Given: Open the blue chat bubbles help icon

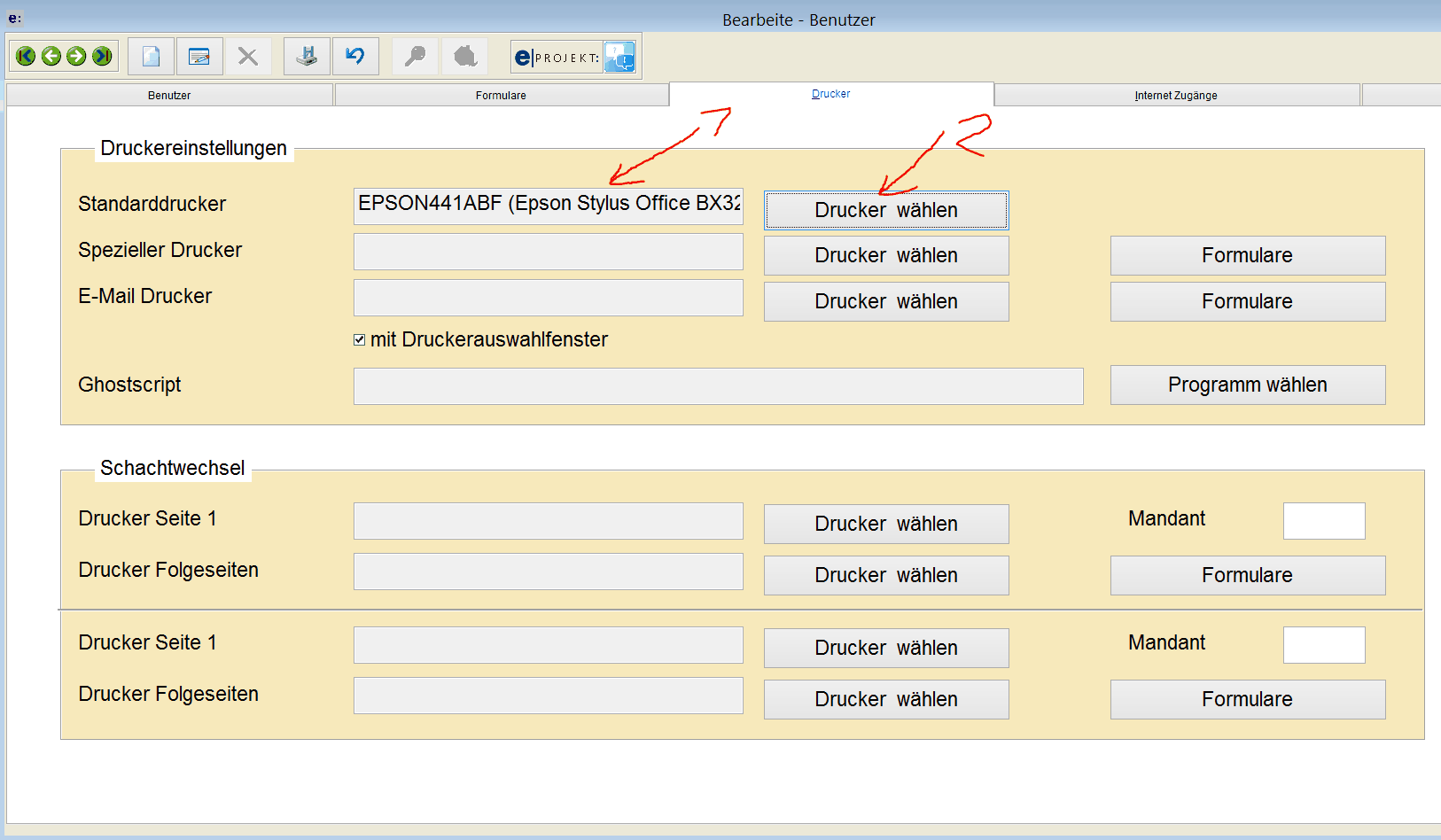Looking at the screenshot, I should coord(619,58).
